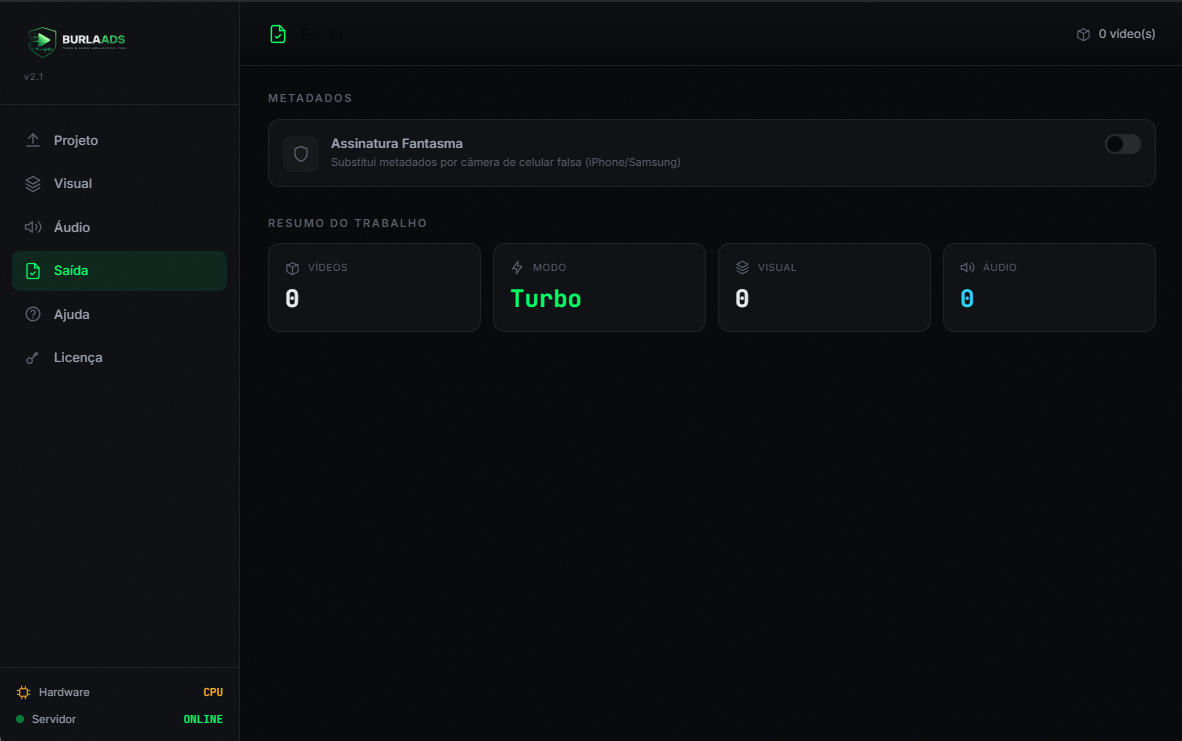
Task: Open the Licença section
Action: coord(119,358)
